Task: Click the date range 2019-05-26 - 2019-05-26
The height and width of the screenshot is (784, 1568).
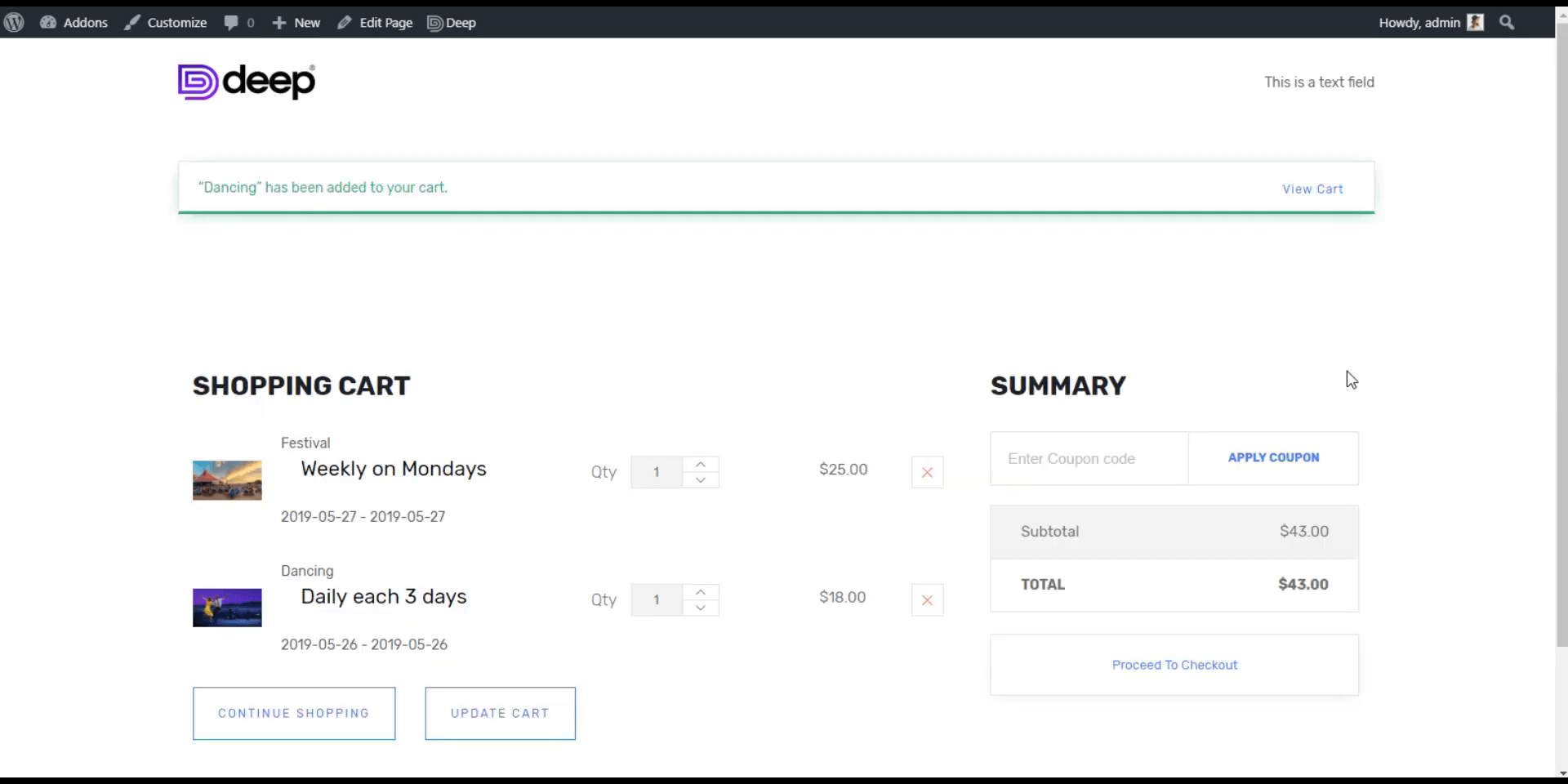Action: pyautogui.click(x=364, y=644)
